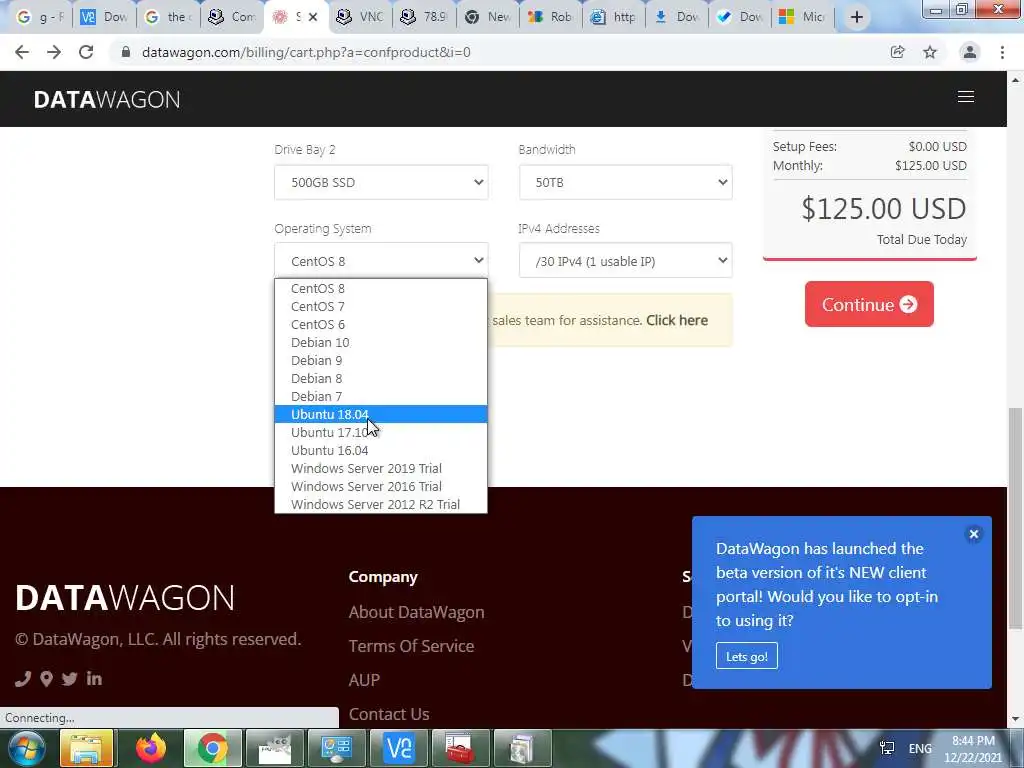Open the Chrome three-dot menu
The height and width of the screenshot is (768, 1024).
pos(1002,52)
